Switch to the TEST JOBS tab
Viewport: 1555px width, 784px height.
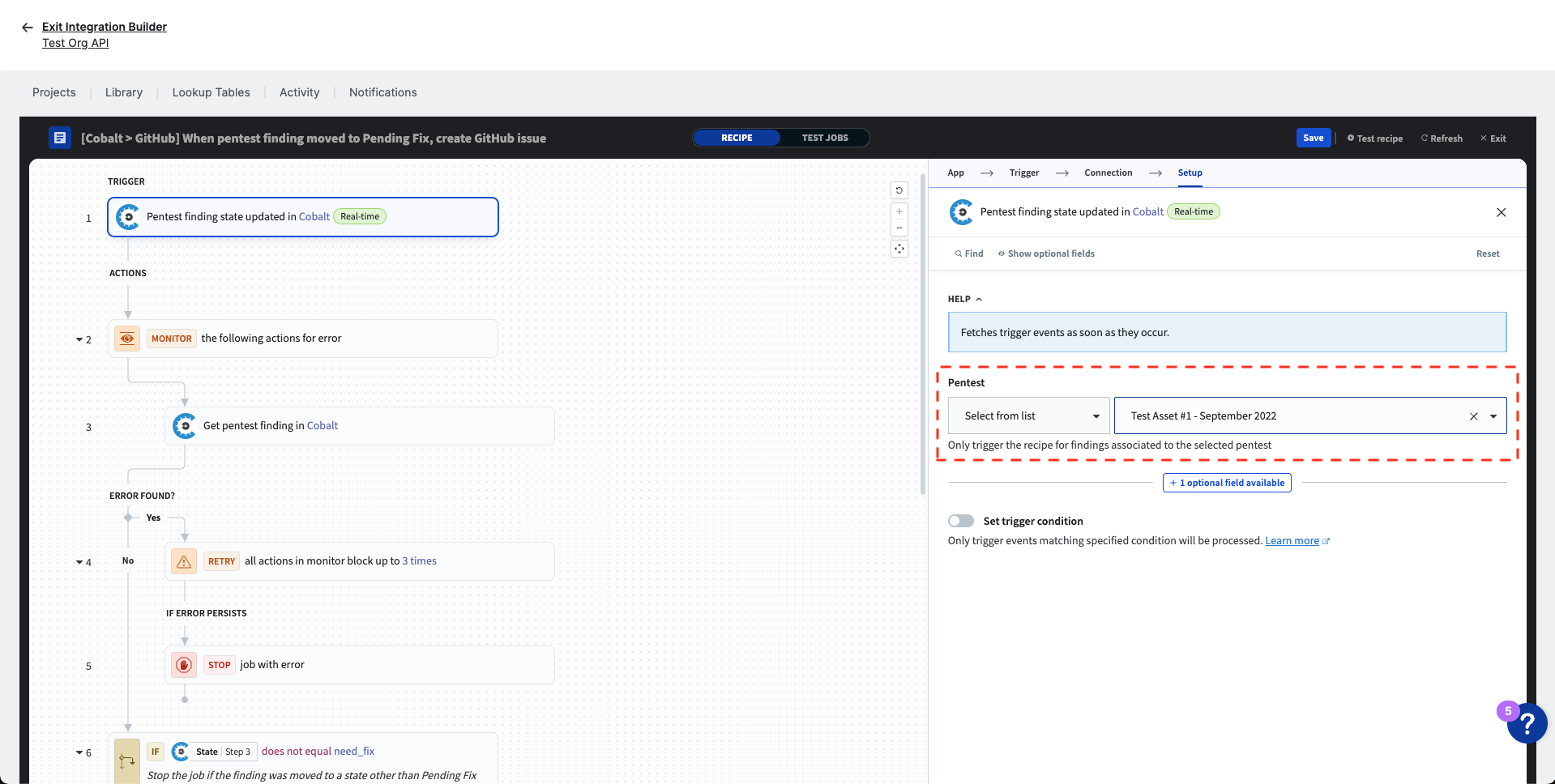tap(825, 138)
